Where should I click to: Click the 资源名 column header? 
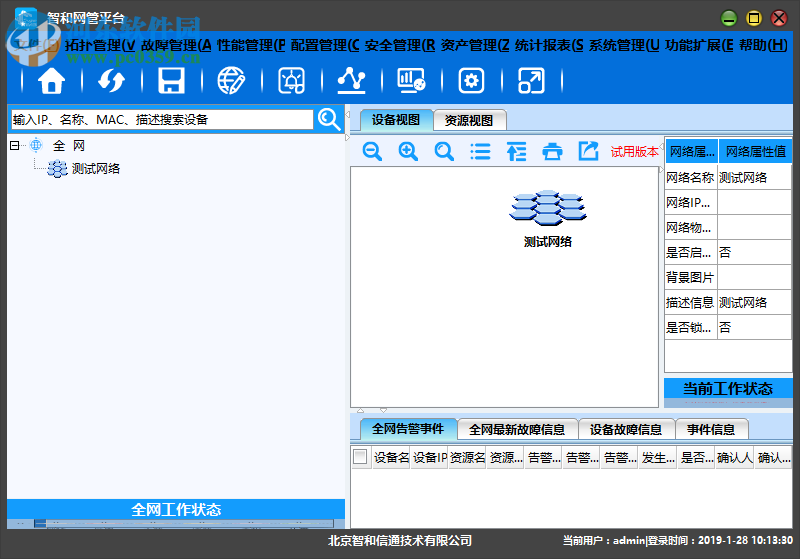[x=467, y=458]
